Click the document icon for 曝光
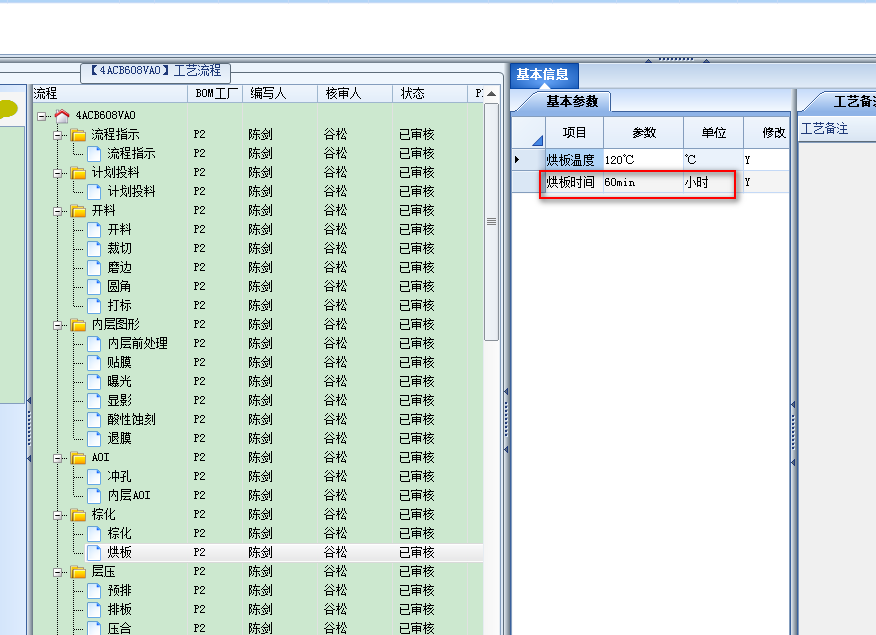 click(94, 381)
